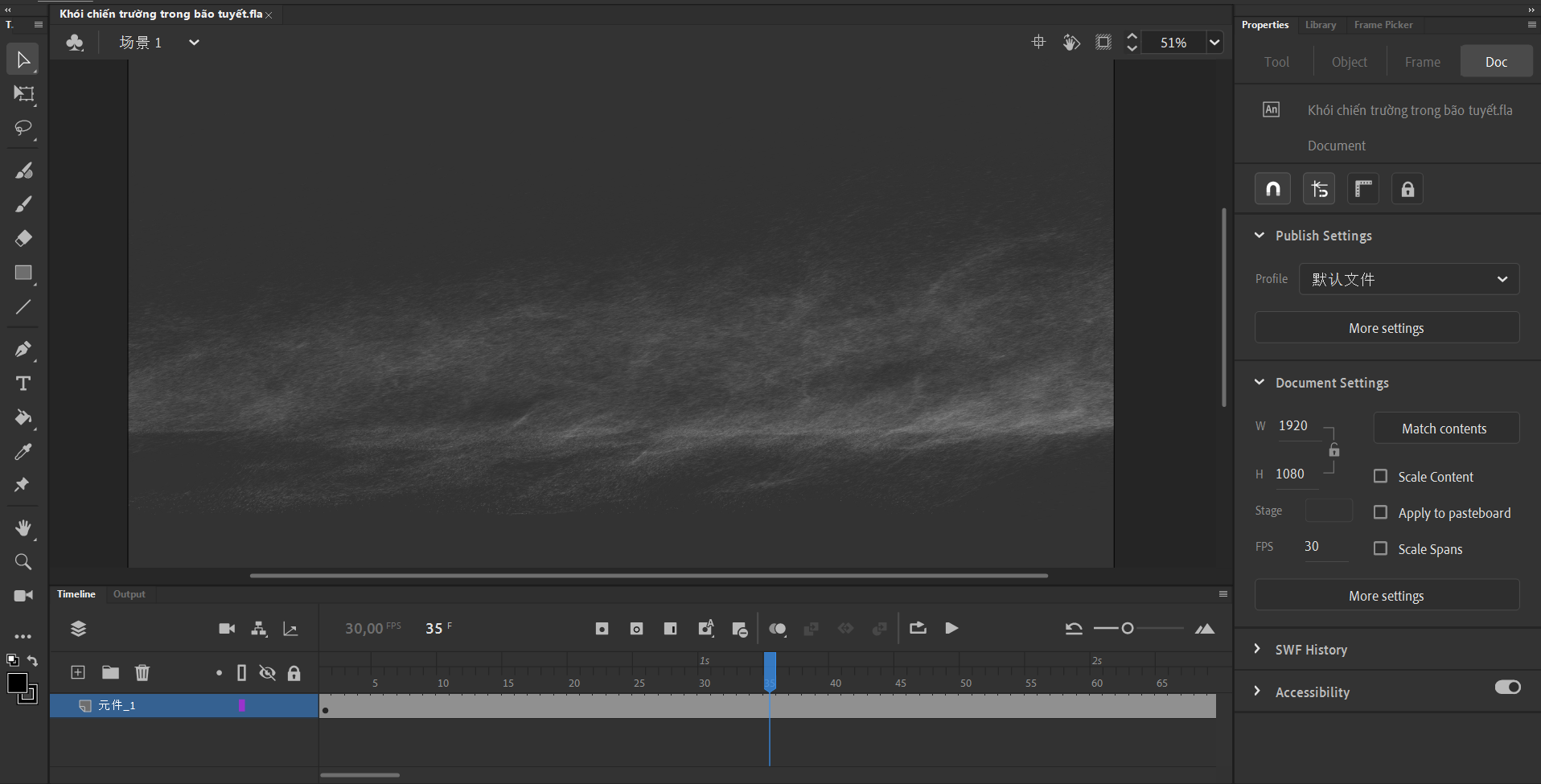The image size is (1541, 784).
Task: Toggle the Accessibility switch
Action: click(1507, 688)
